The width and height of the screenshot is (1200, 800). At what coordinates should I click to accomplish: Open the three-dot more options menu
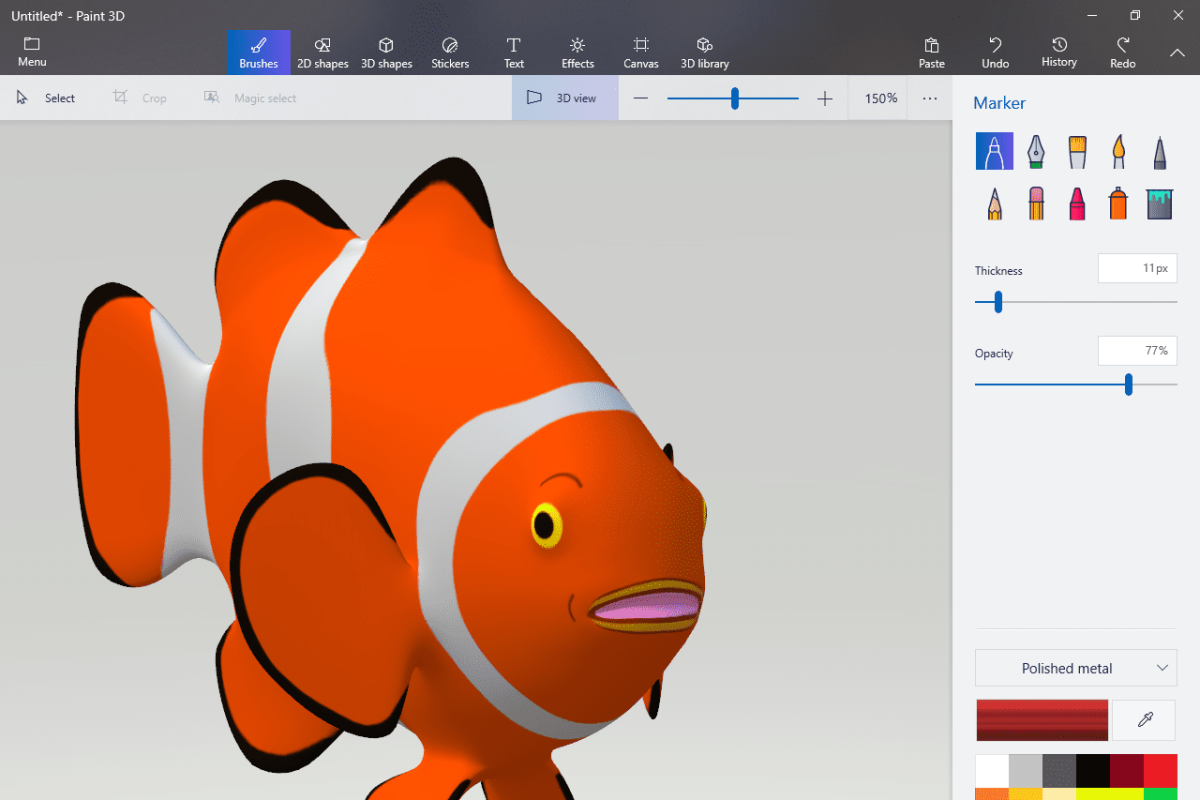[x=930, y=98]
